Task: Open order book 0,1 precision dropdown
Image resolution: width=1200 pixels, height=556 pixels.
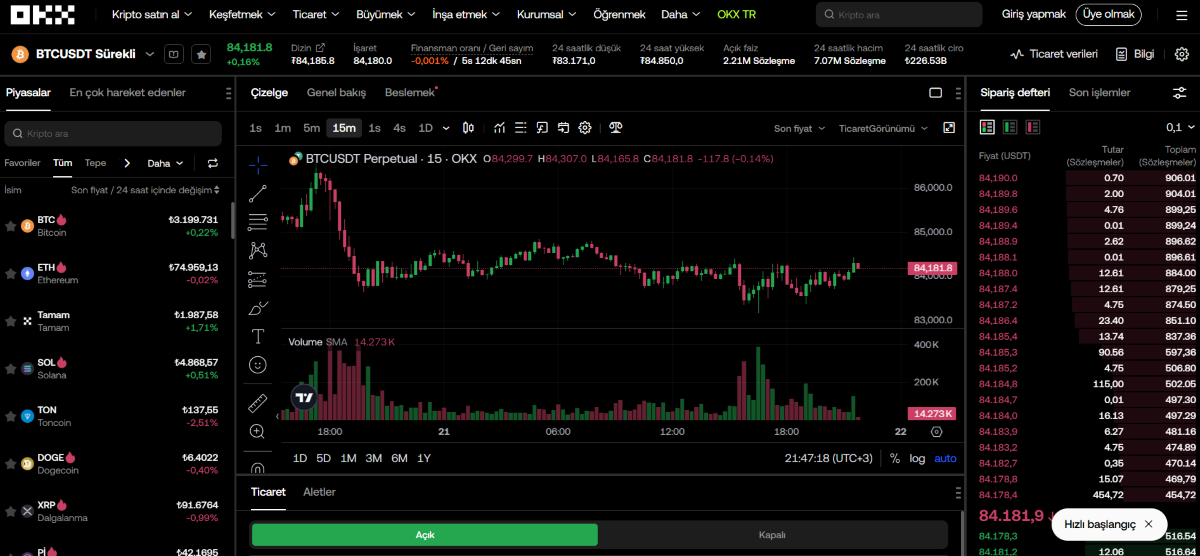Action: [1179, 127]
